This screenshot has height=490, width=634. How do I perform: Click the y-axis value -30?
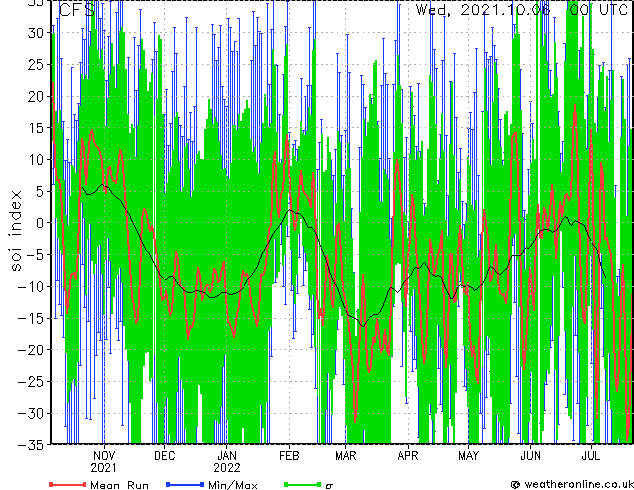(31, 413)
